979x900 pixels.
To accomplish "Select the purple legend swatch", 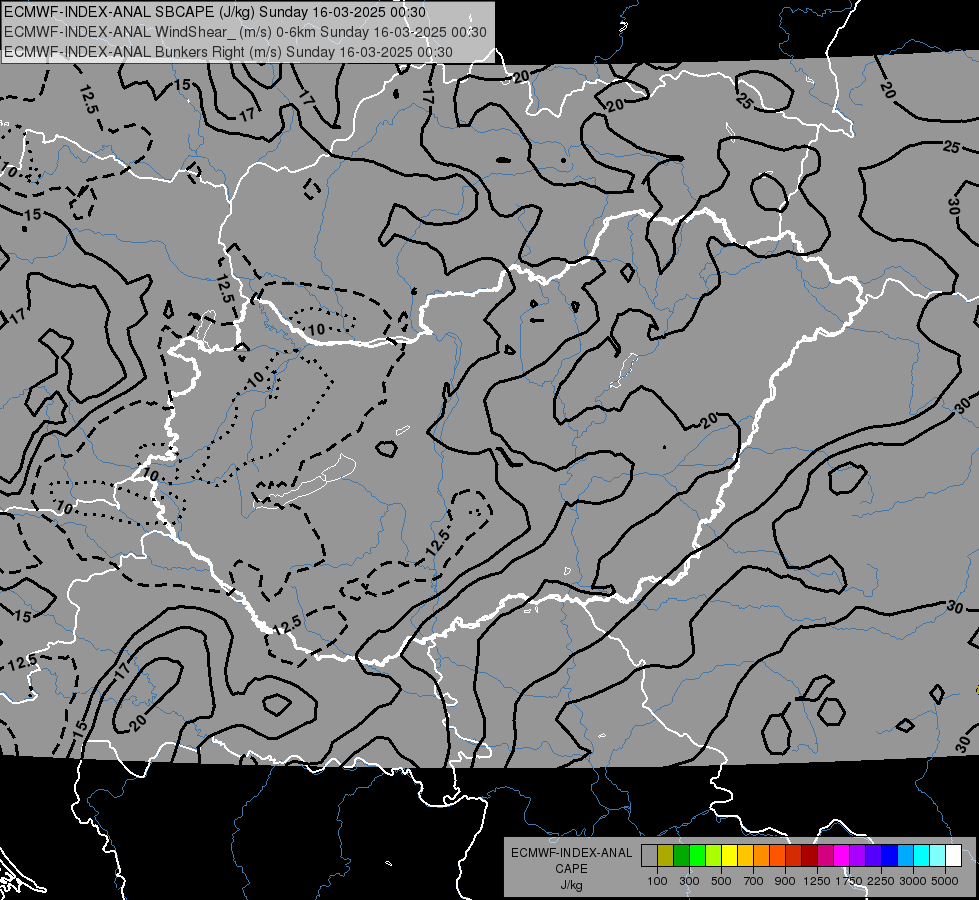I will (857, 856).
